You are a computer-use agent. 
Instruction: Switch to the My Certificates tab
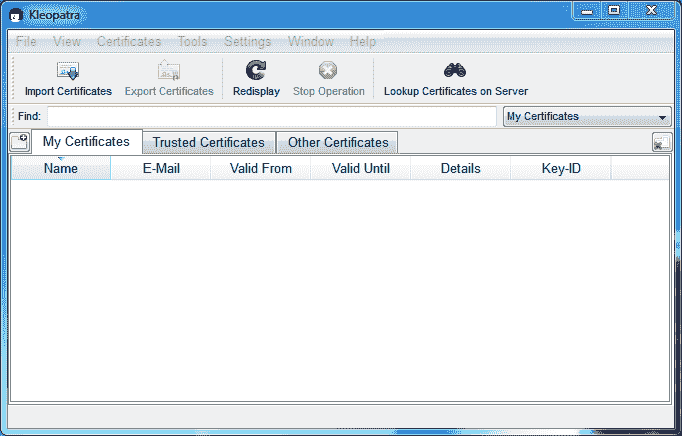[x=87, y=141]
